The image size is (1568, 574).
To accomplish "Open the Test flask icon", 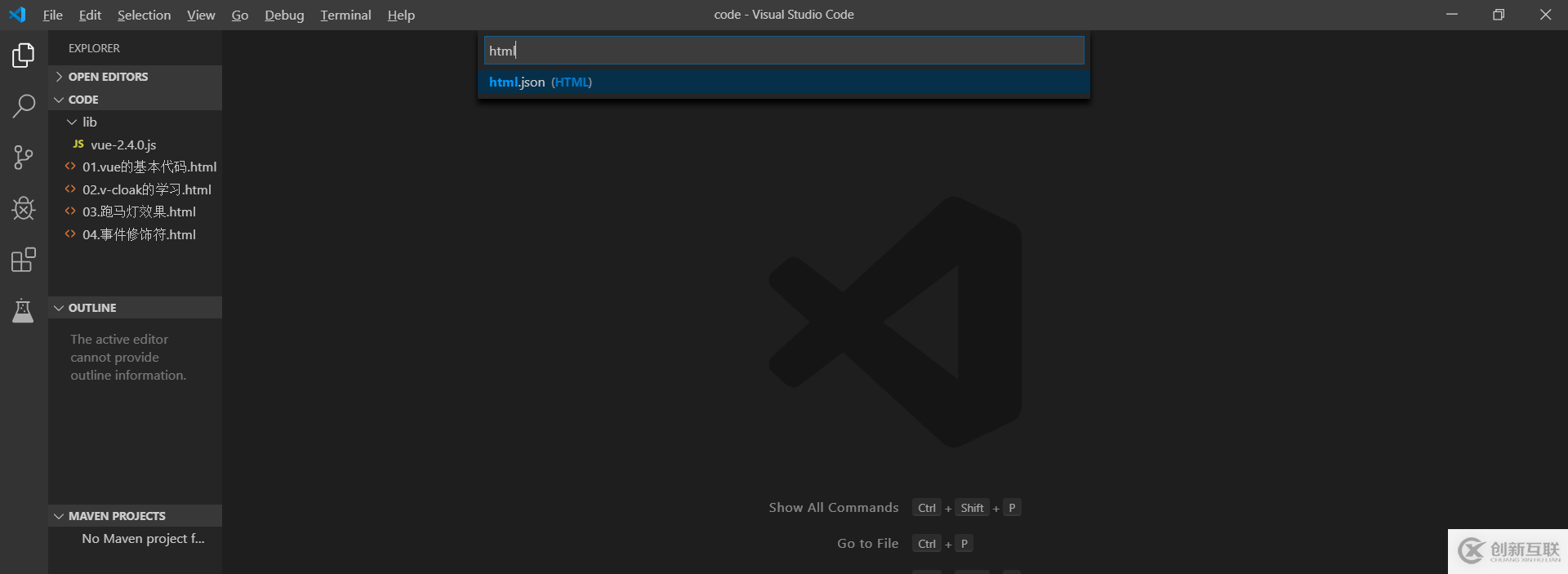I will point(24,311).
